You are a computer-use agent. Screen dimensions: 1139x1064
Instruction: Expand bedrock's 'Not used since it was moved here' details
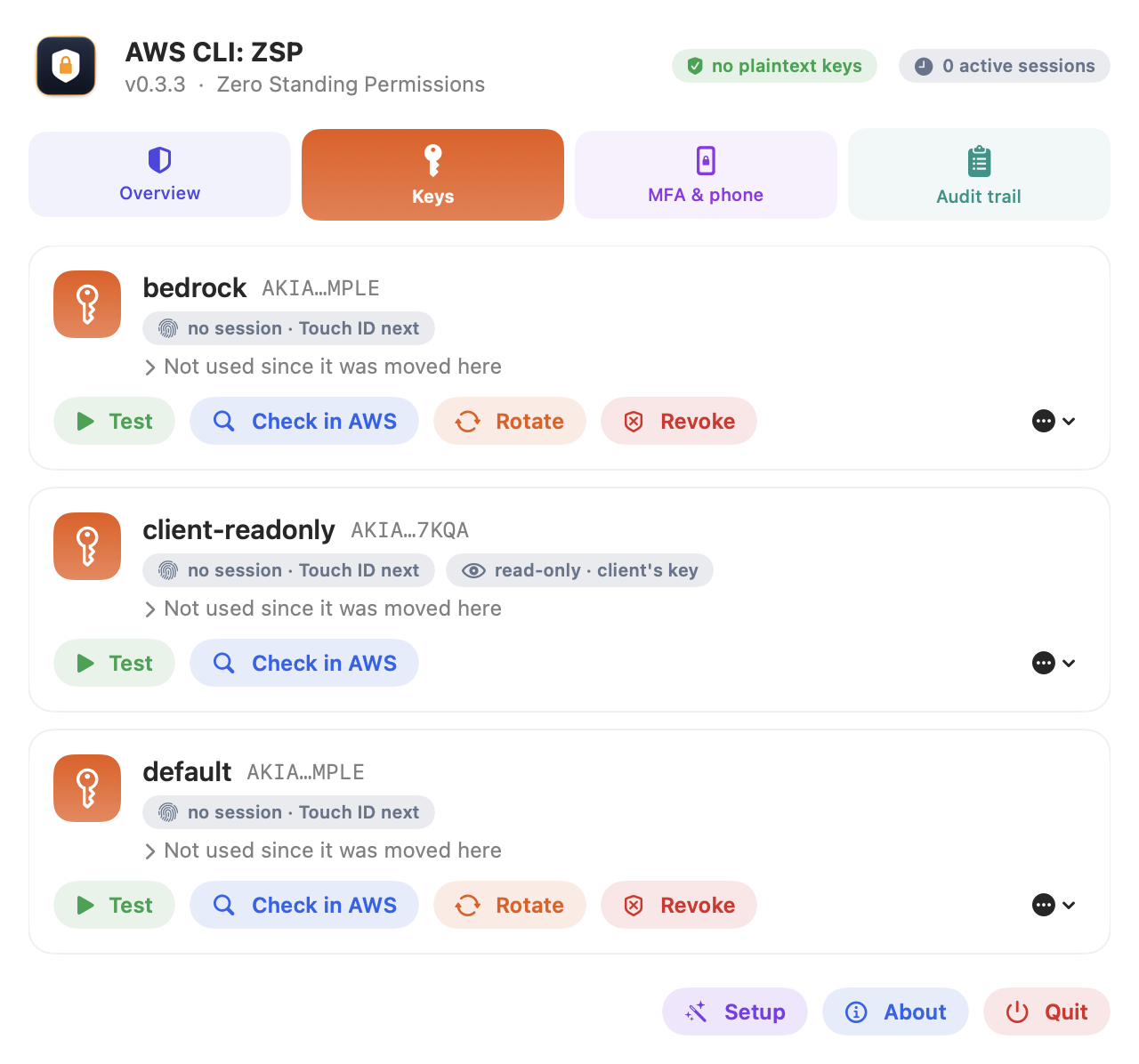[x=323, y=367]
